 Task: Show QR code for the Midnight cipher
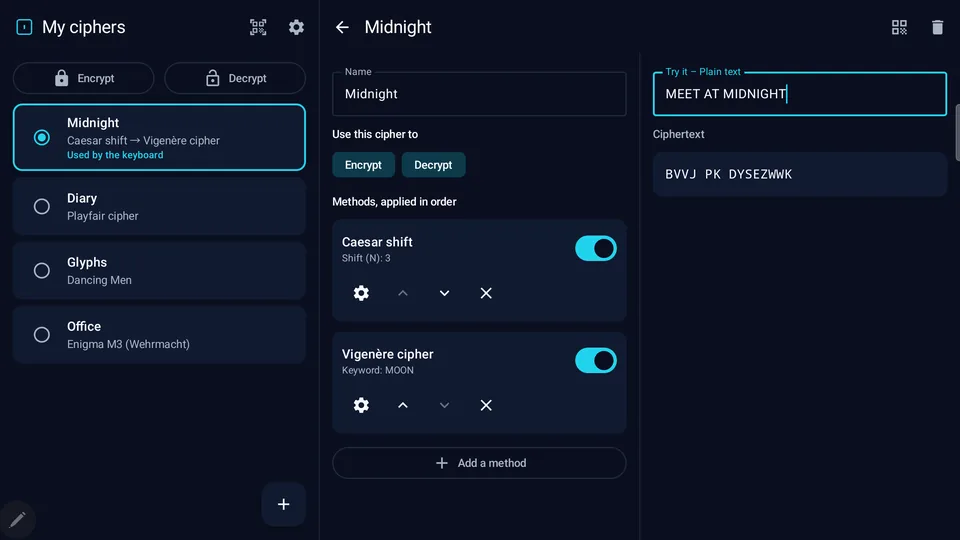point(899,27)
